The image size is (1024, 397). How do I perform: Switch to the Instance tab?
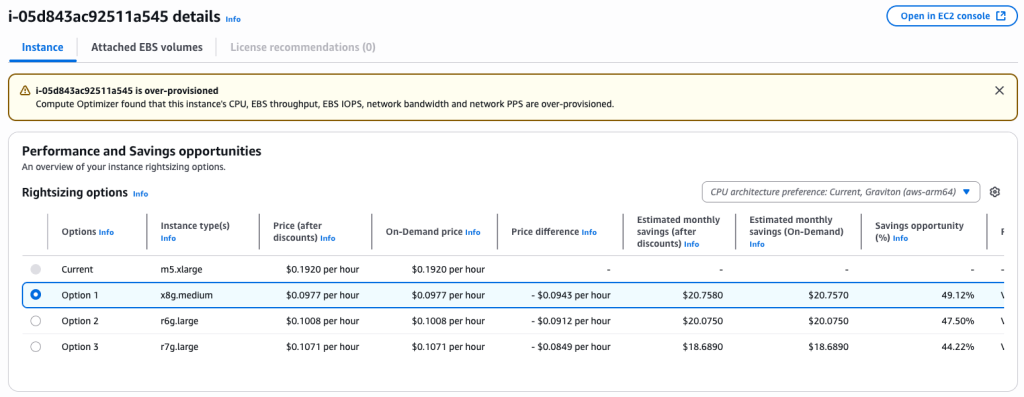click(x=42, y=47)
